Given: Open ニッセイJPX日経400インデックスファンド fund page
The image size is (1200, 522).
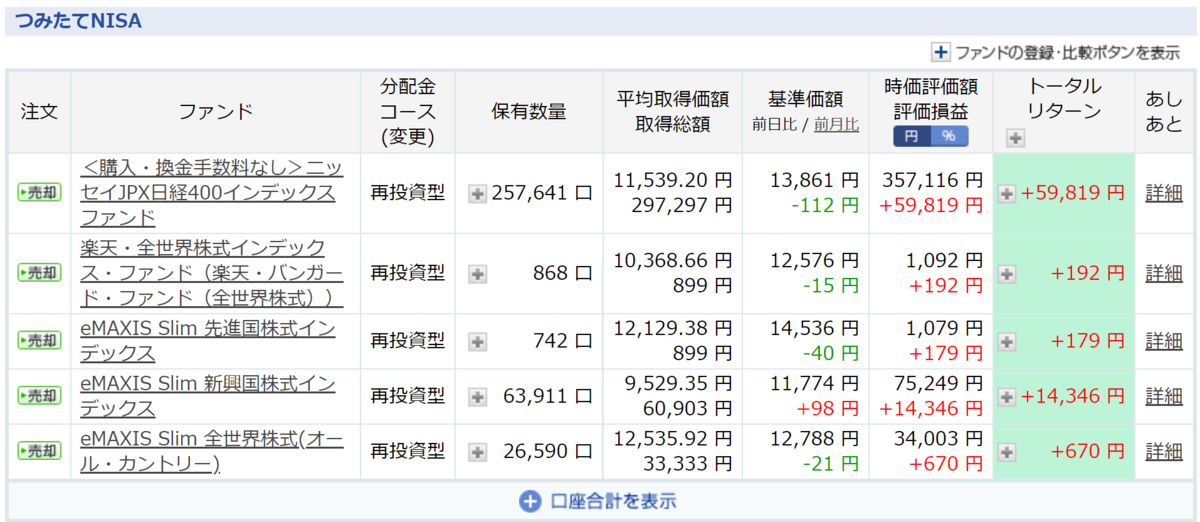Looking at the screenshot, I should pyautogui.click(x=212, y=193).
